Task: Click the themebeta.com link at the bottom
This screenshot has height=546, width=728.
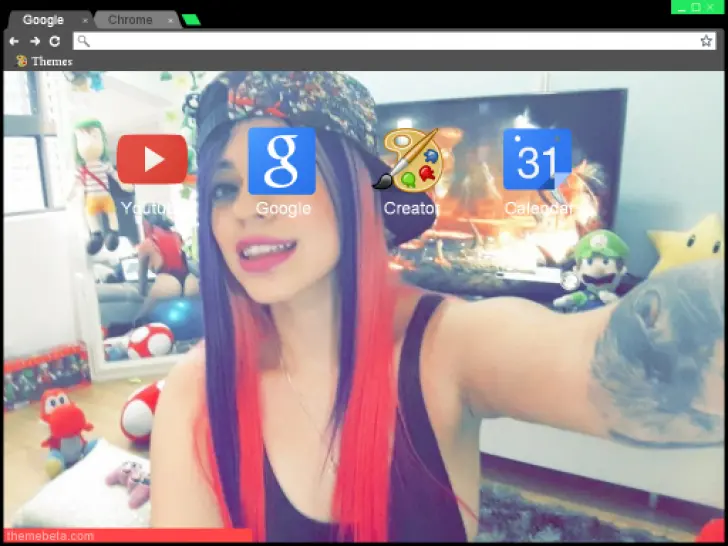Action: click(36, 537)
